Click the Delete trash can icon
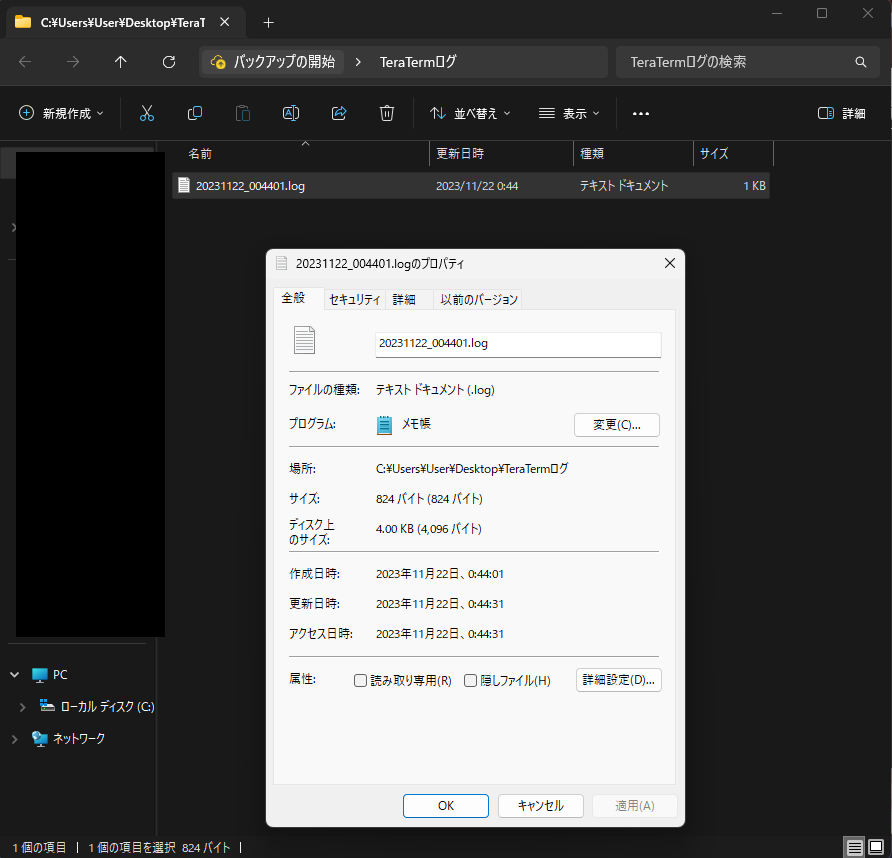This screenshot has height=858, width=892. point(387,113)
